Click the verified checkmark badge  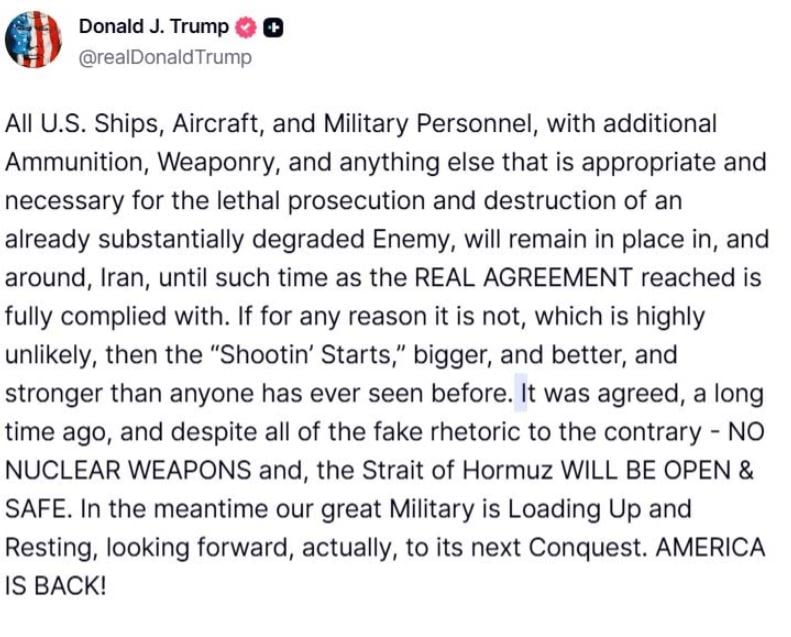pos(246,28)
